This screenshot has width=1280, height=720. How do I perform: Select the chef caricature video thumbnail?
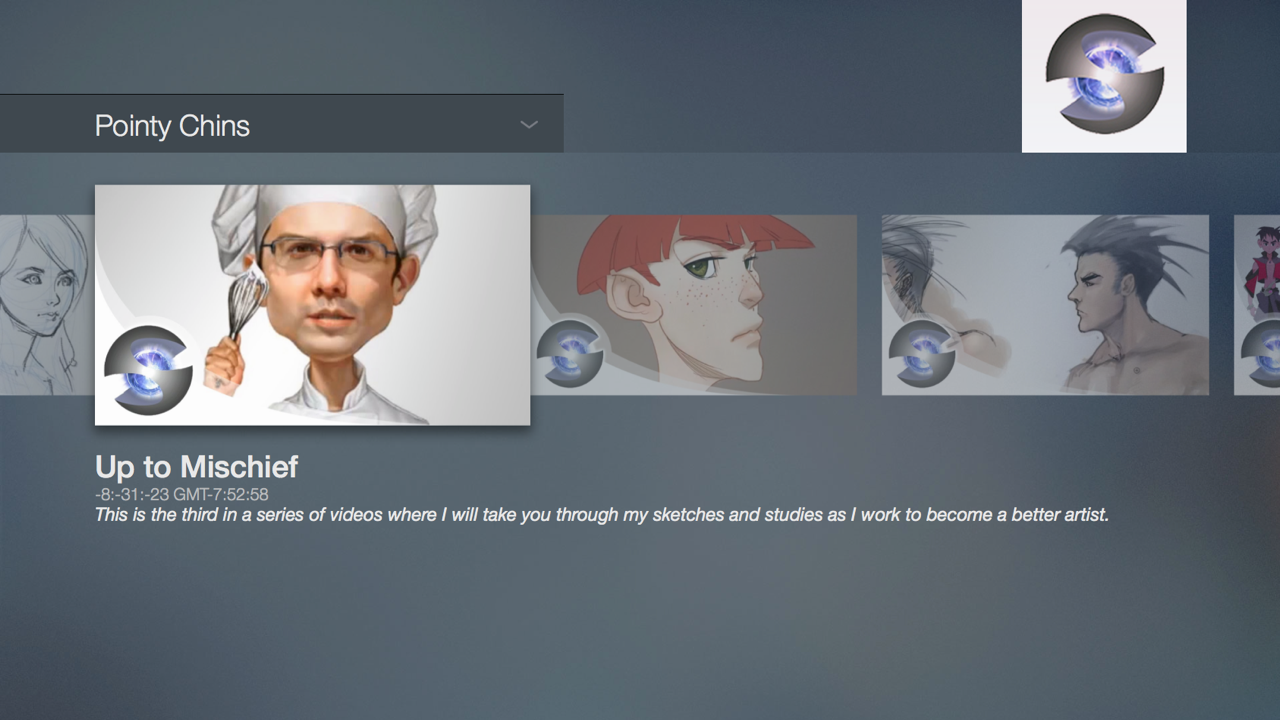pos(312,305)
